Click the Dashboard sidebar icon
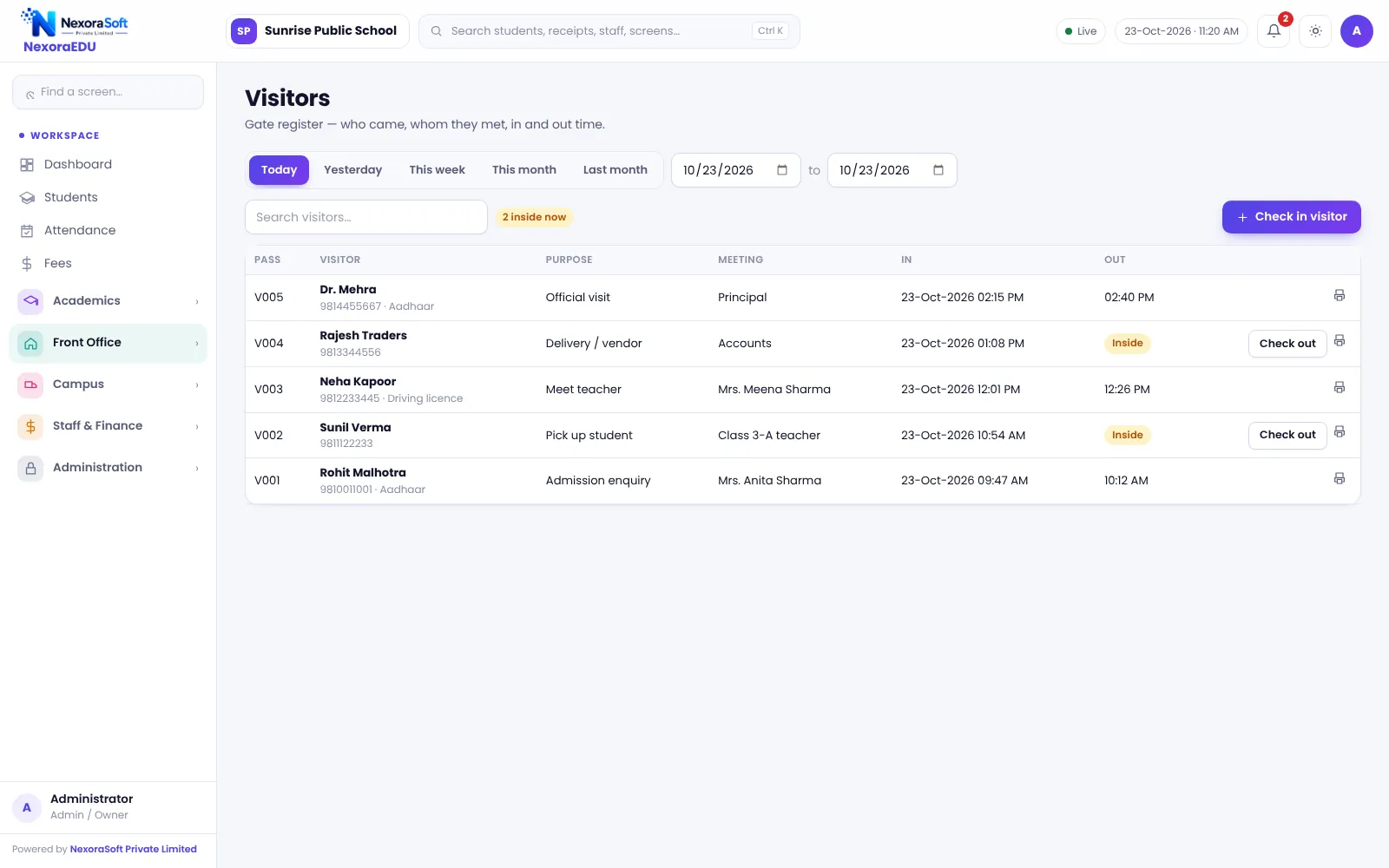 click(x=27, y=165)
